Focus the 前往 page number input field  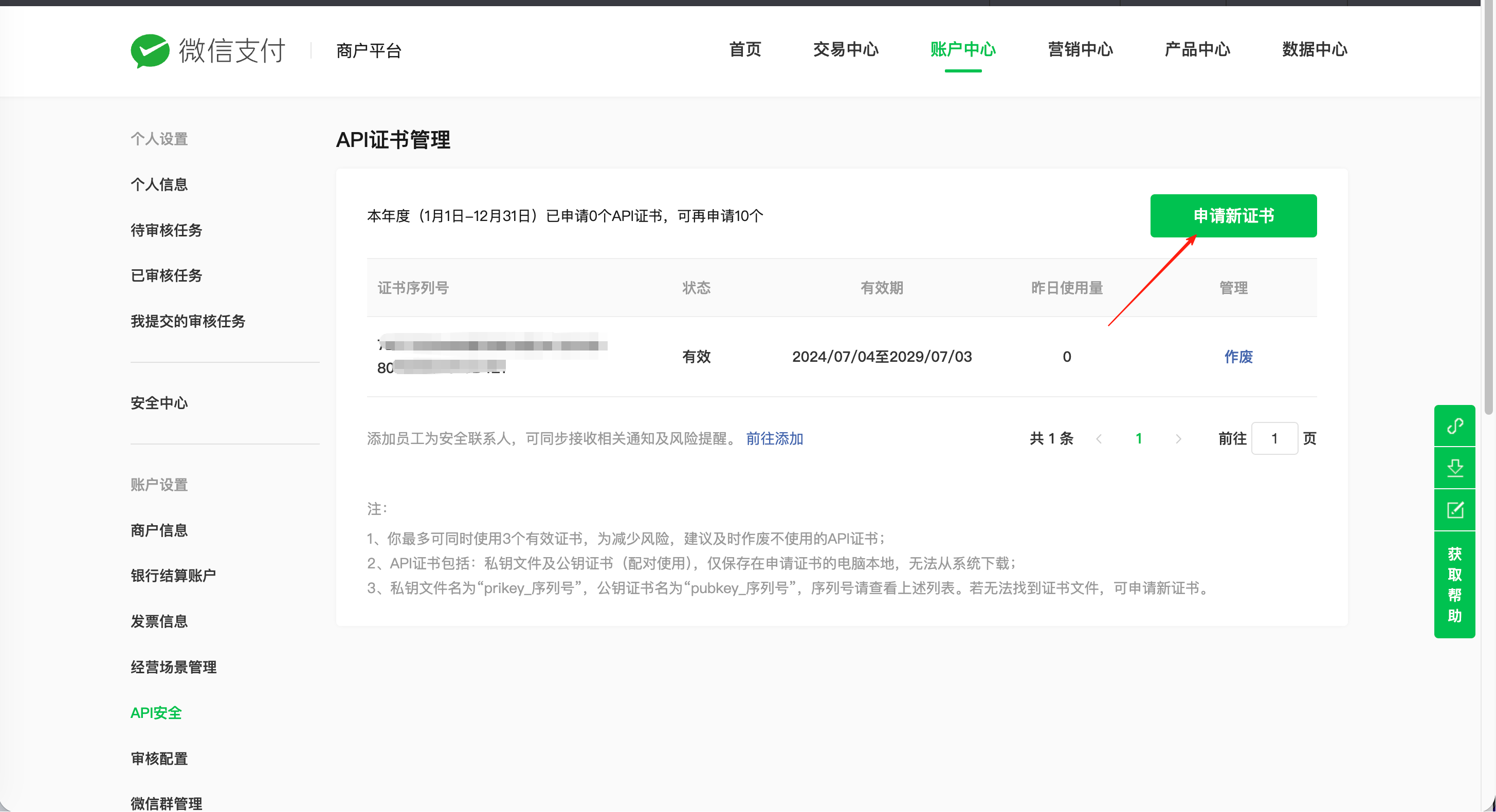(1275, 439)
